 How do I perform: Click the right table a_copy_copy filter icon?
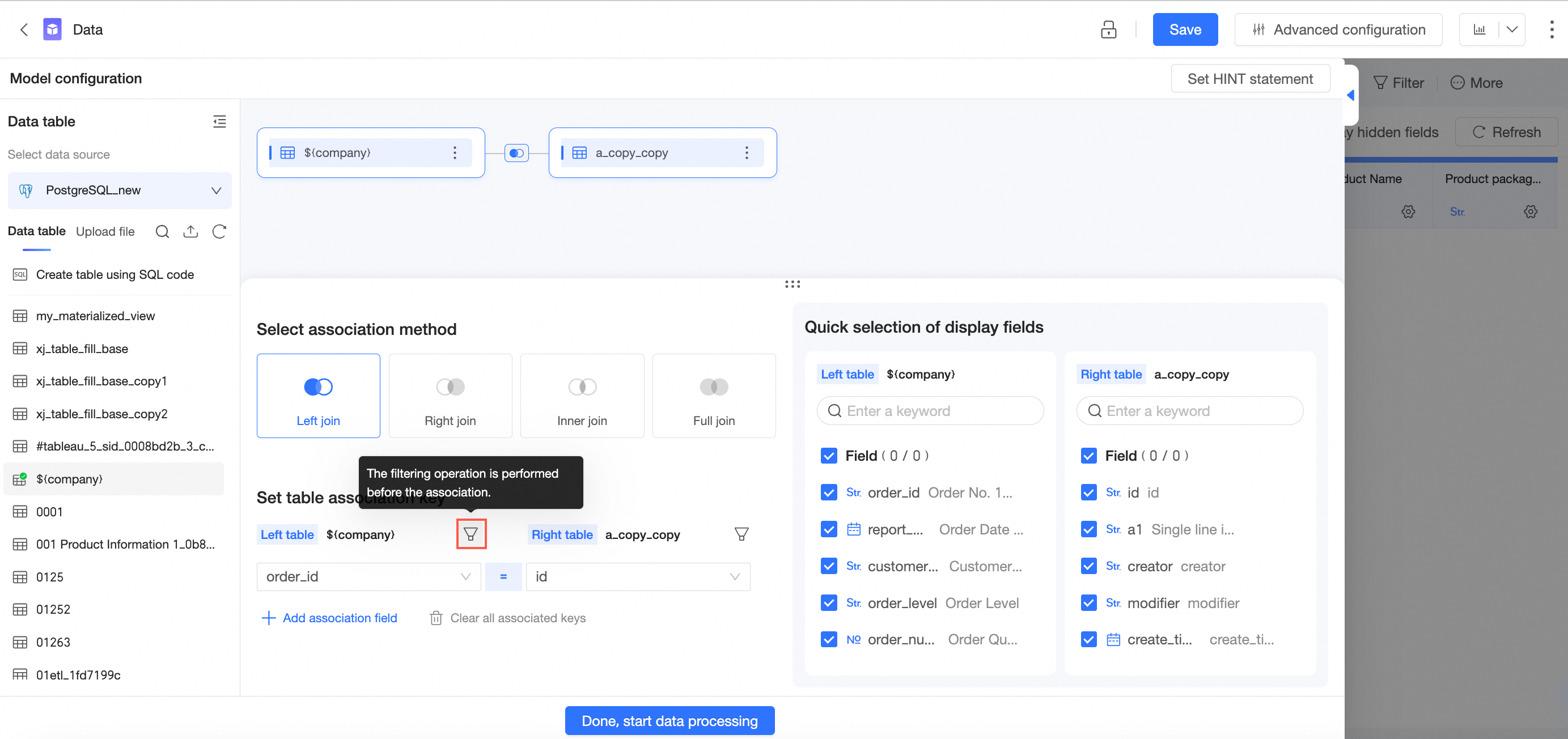pos(741,534)
